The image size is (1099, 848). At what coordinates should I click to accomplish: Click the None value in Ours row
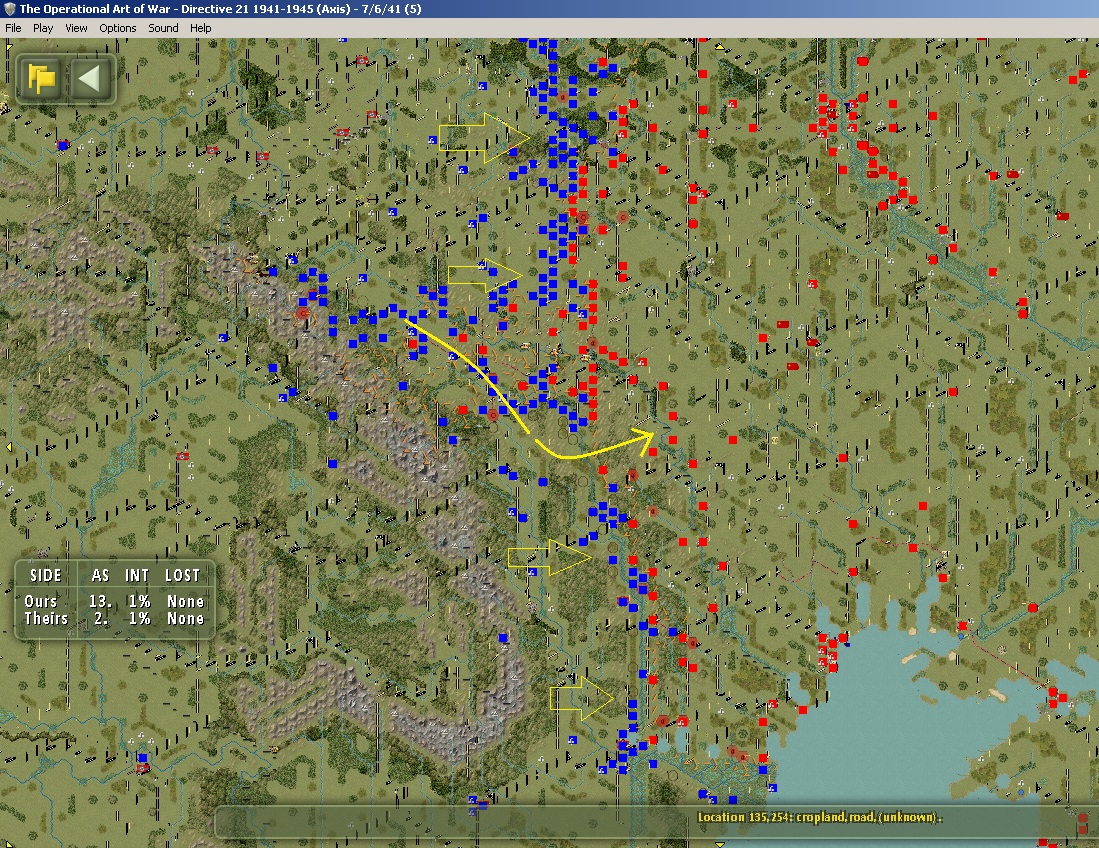click(x=185, y=601)
